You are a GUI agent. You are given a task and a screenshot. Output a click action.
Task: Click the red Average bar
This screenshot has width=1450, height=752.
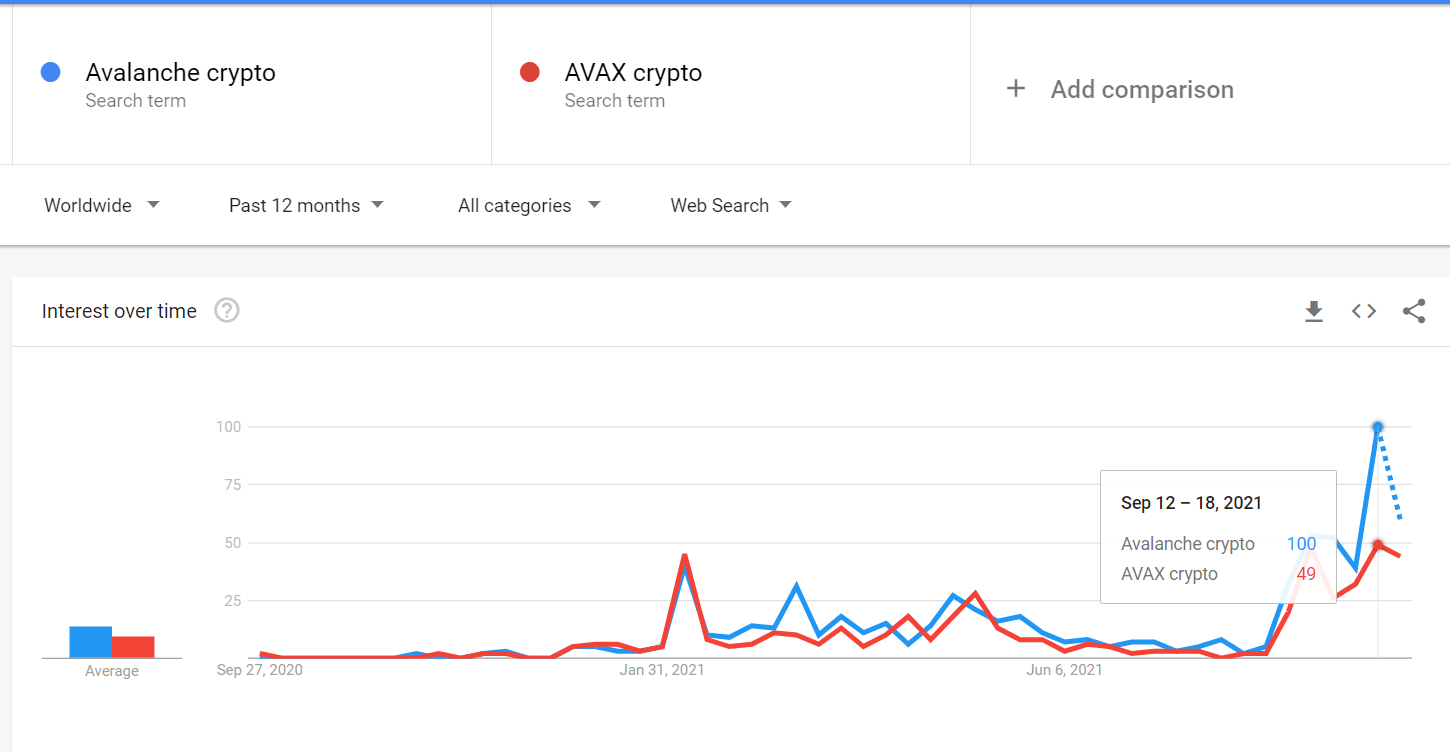133,647
